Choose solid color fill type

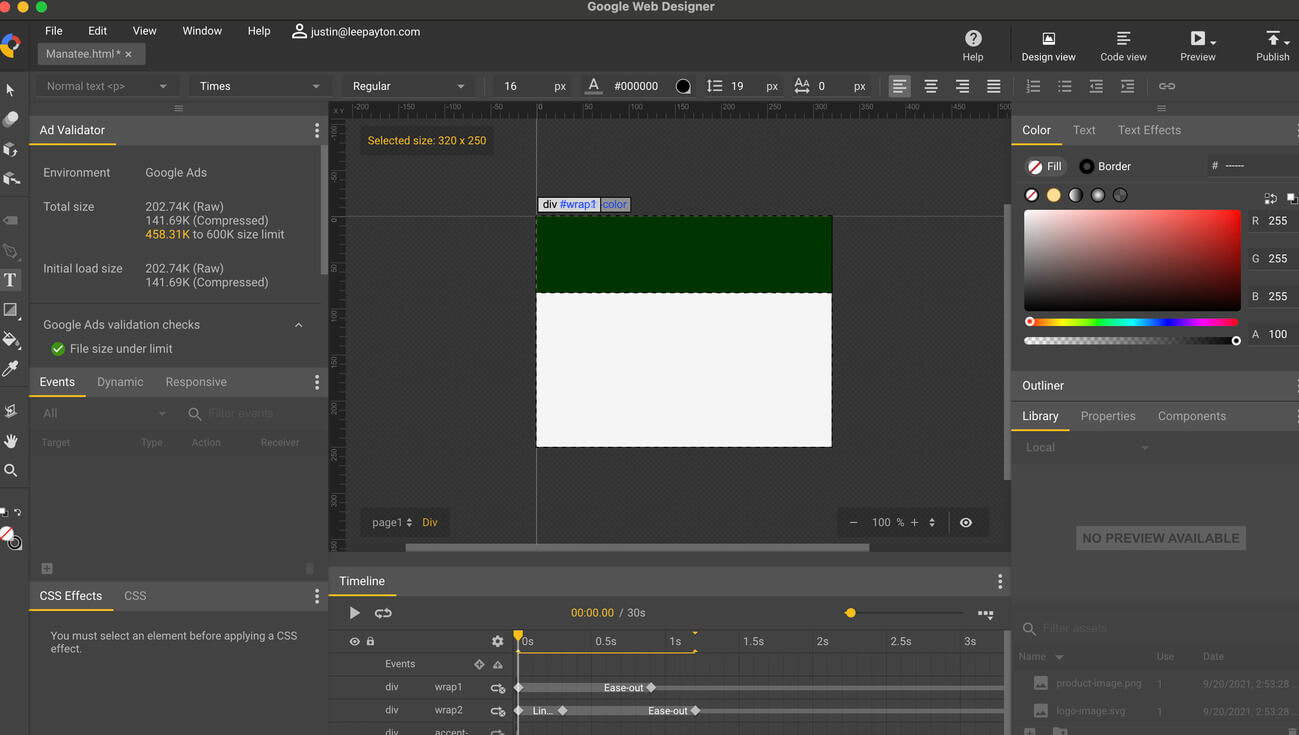[x=1054, y=195]
